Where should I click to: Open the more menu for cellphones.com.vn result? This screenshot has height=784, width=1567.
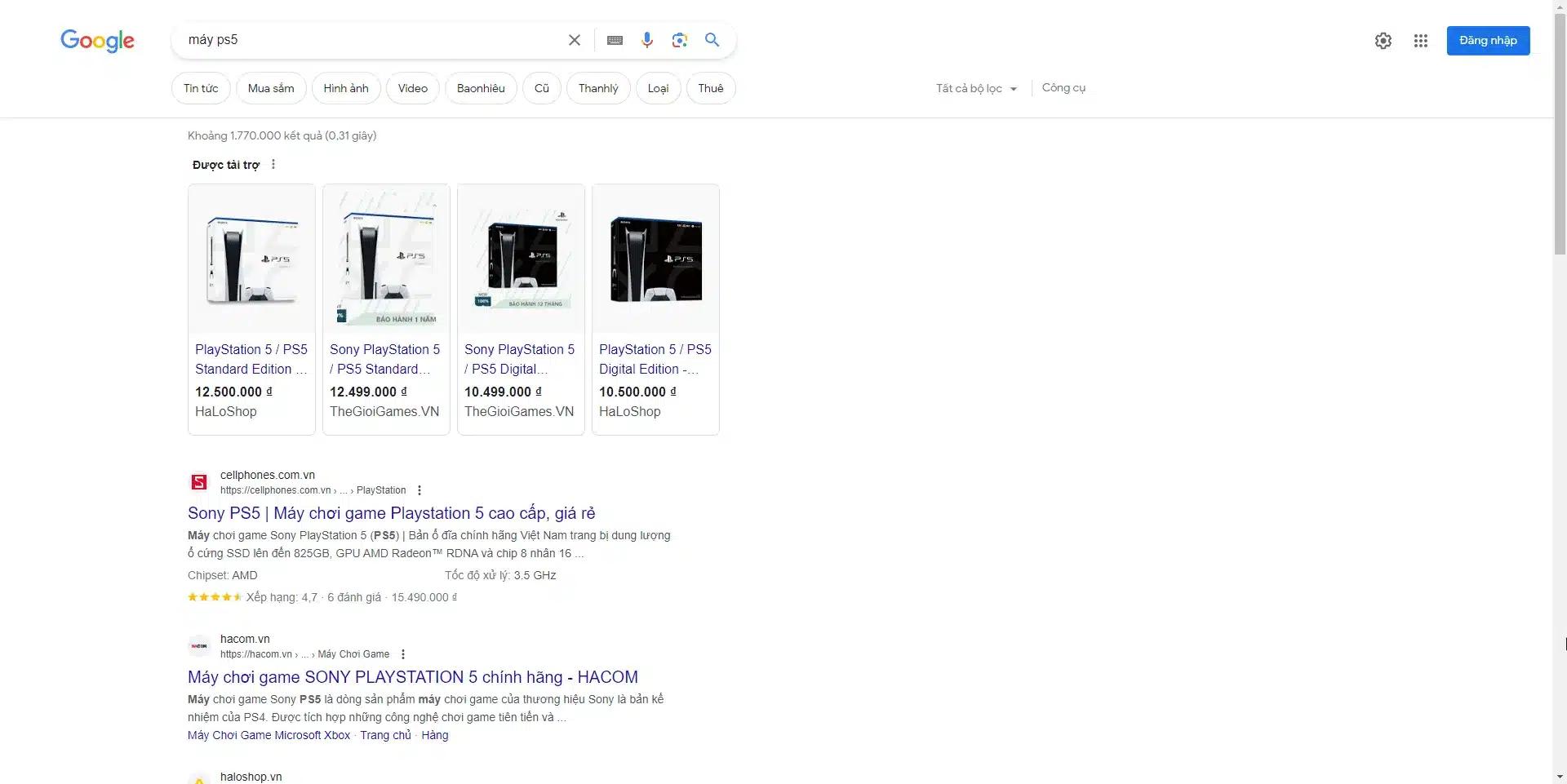(x=419, y=490)
